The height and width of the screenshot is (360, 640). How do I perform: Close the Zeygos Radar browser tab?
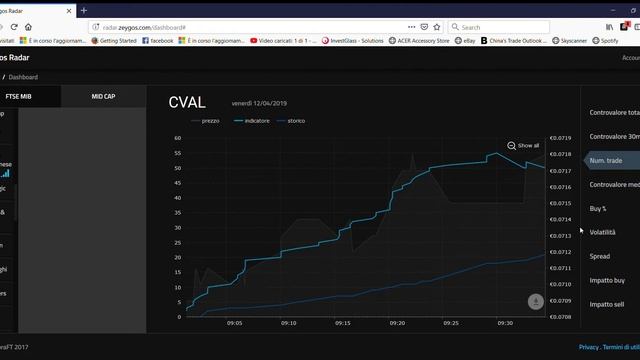69,11
